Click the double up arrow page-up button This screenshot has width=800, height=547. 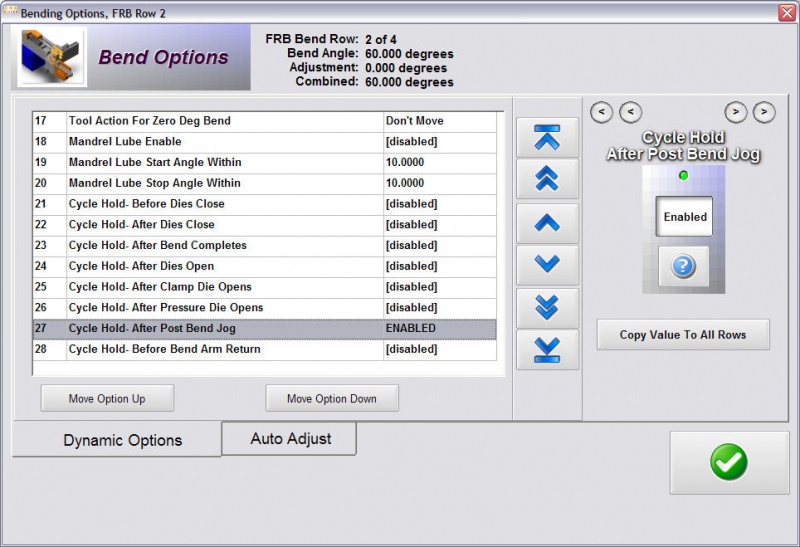coord(547,179)
